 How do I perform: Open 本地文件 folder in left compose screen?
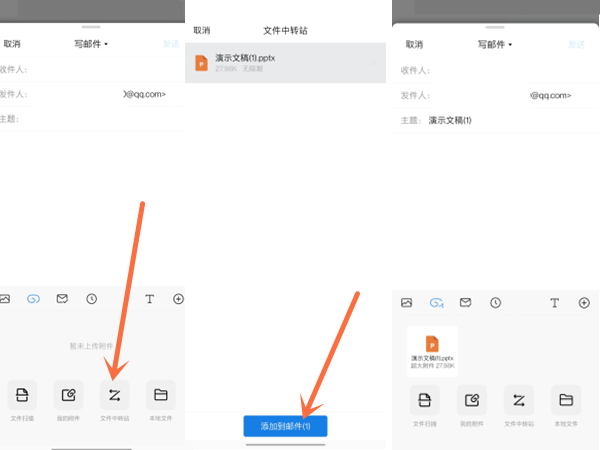tap(160, 394)
